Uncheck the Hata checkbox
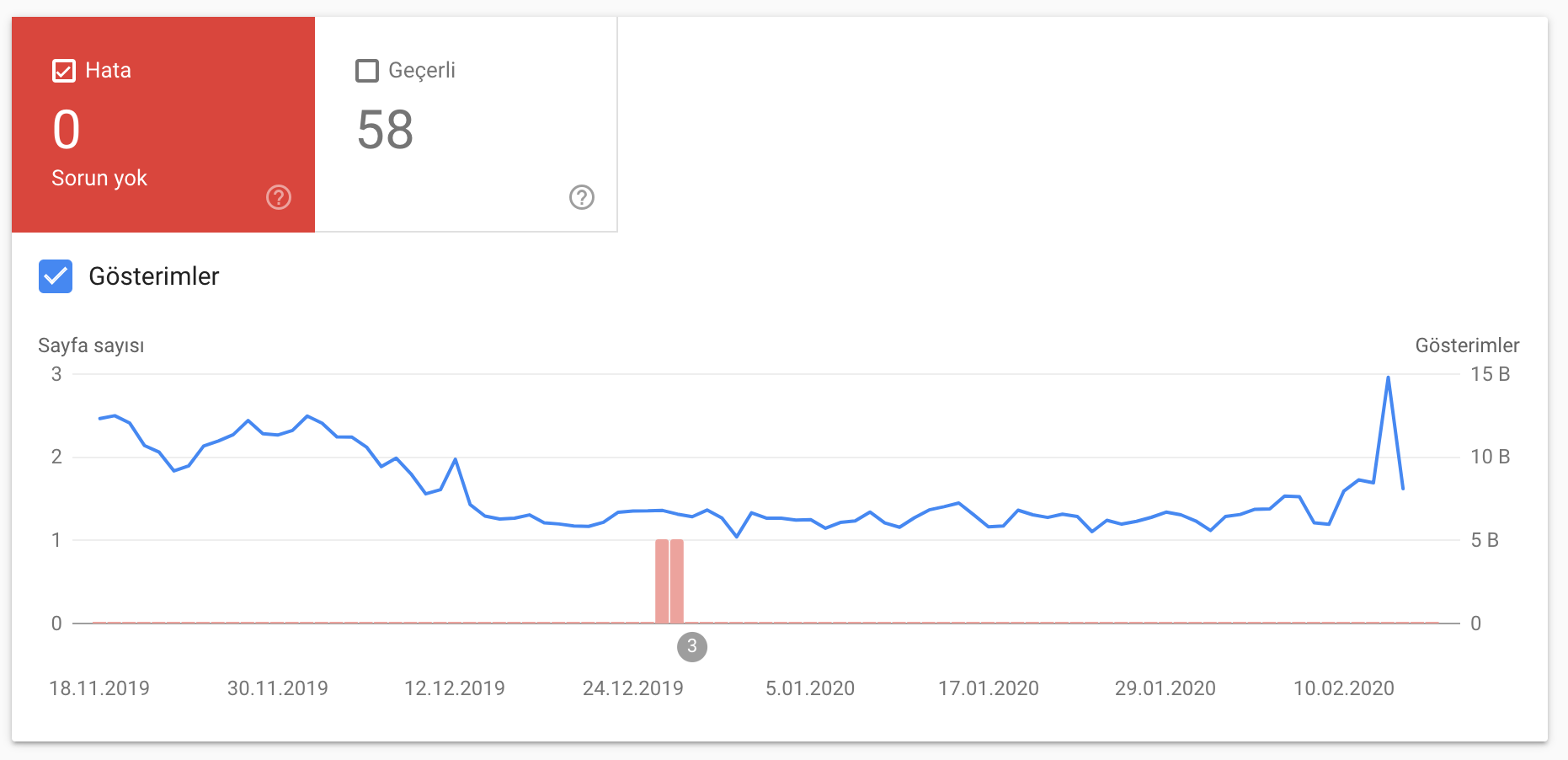The height and width of the screenshot is (760, 1568). pos(64,71)
